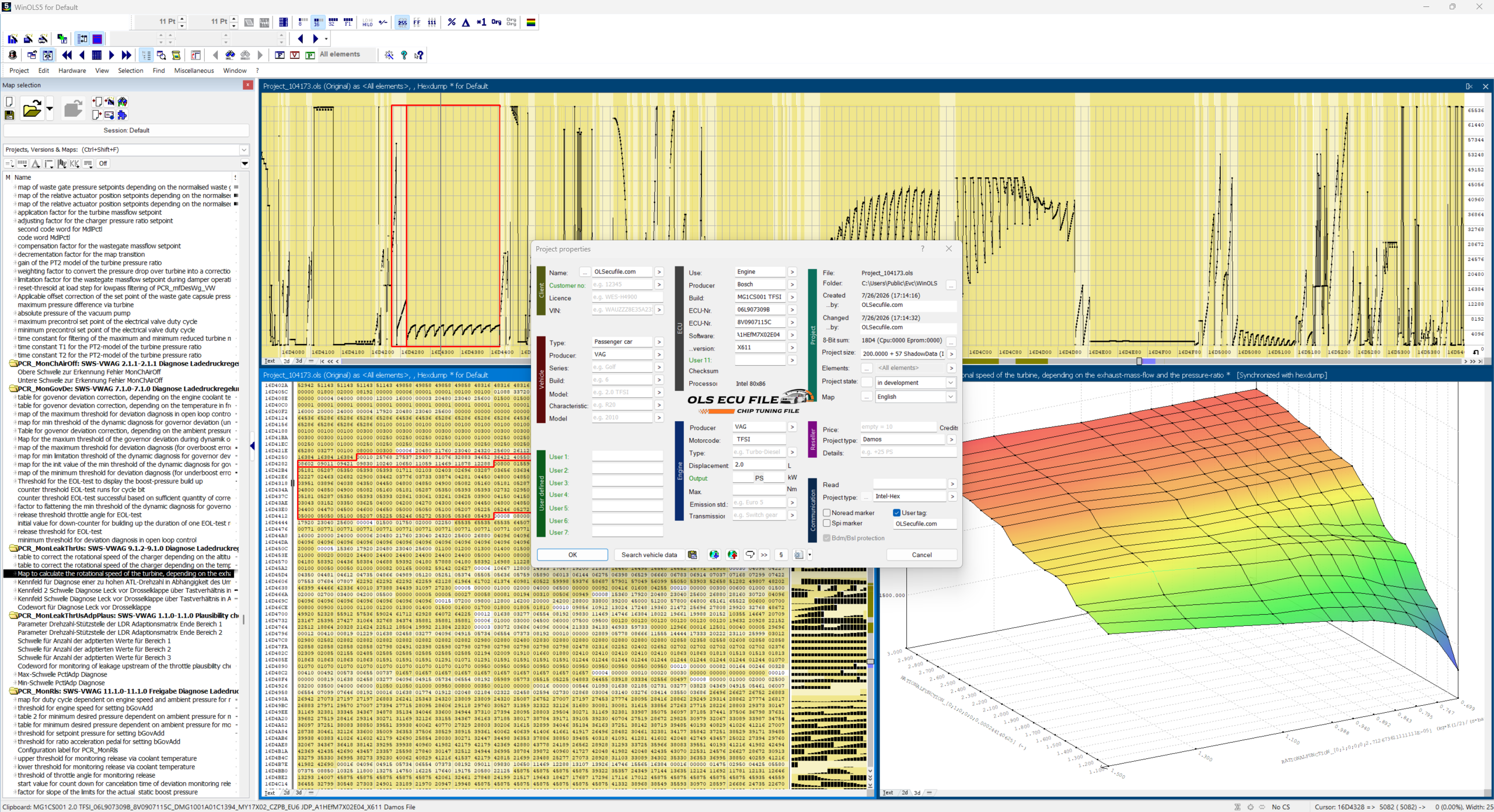Click the blue puzzle piece plugin icon
This screenshot has width=1494, height=812.
(122, 115)
